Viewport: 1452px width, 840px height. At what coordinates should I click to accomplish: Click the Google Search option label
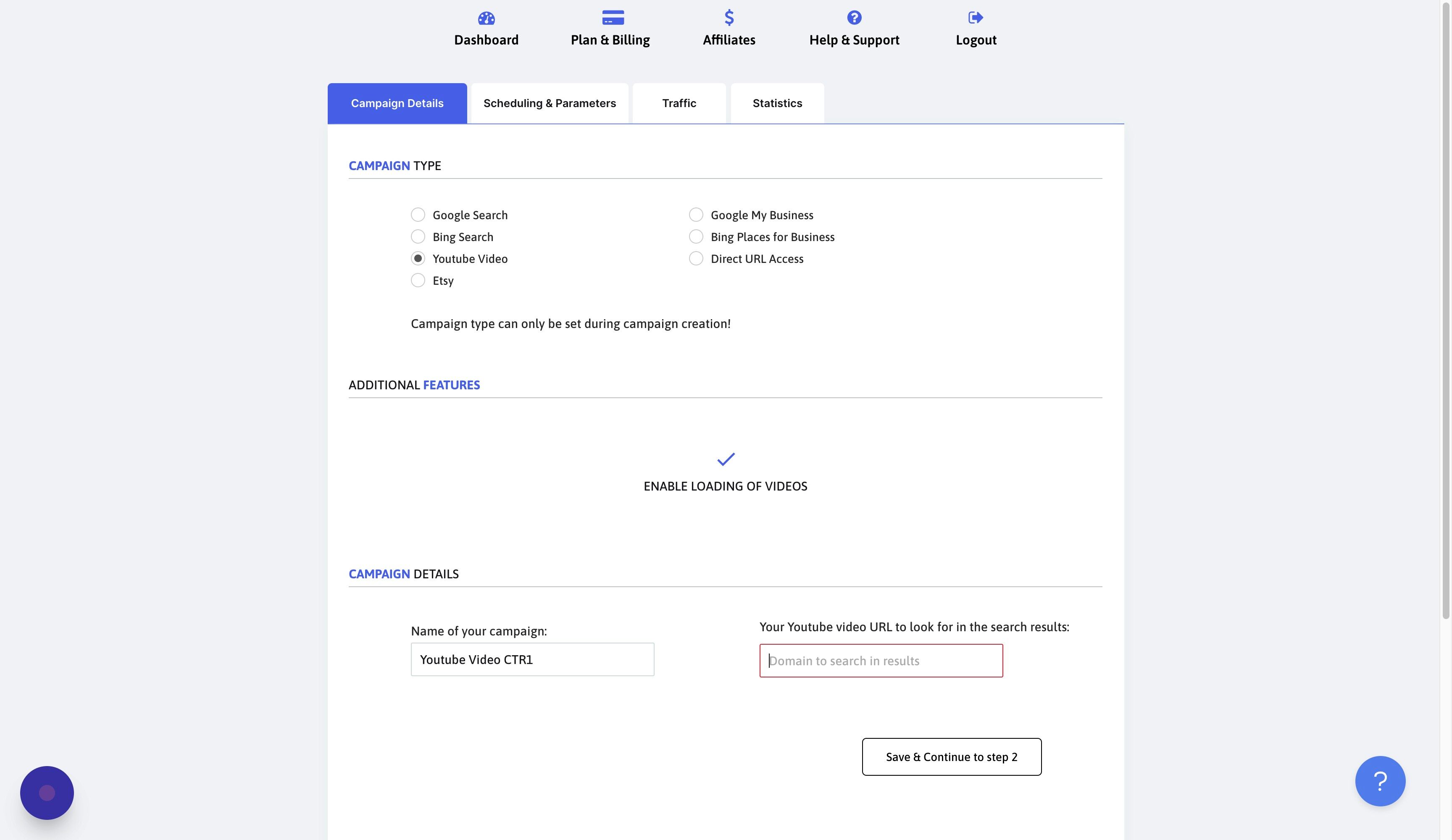[x=470, y=215]
